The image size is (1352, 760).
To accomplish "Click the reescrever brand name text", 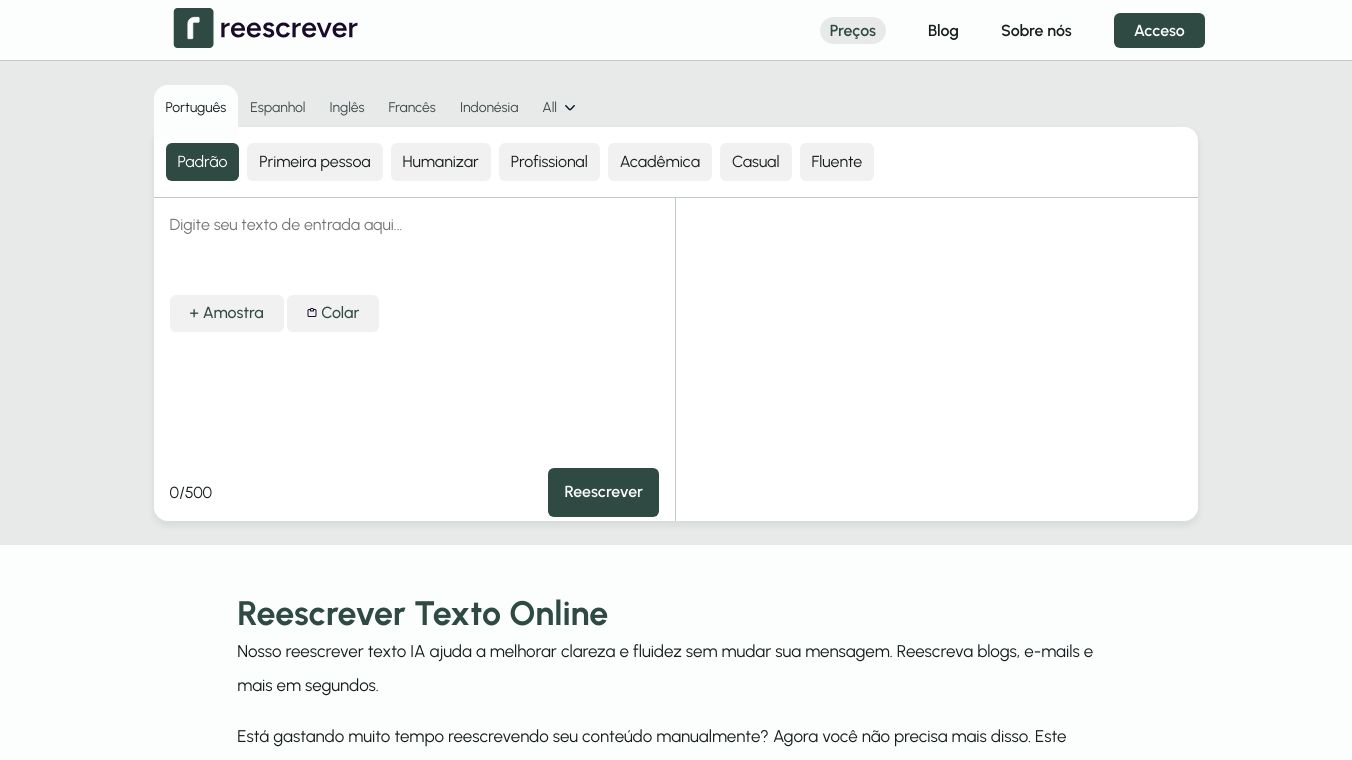I will click(289, 28).
